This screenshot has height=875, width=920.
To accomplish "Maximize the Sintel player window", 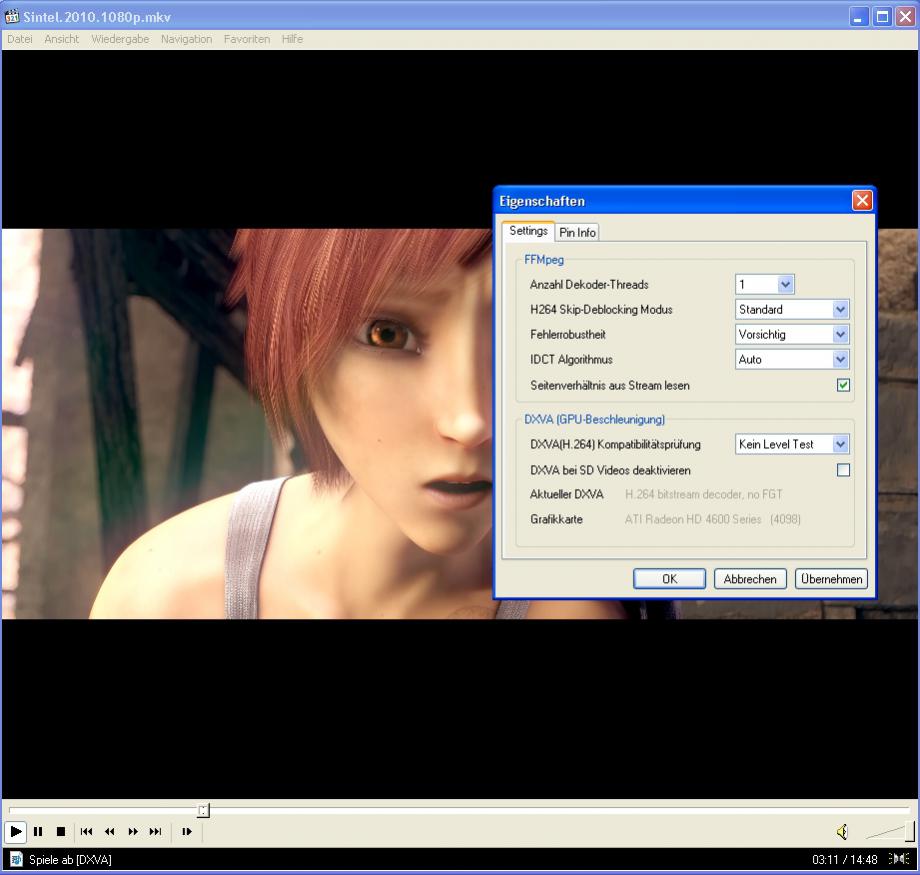I will point(882,16).
